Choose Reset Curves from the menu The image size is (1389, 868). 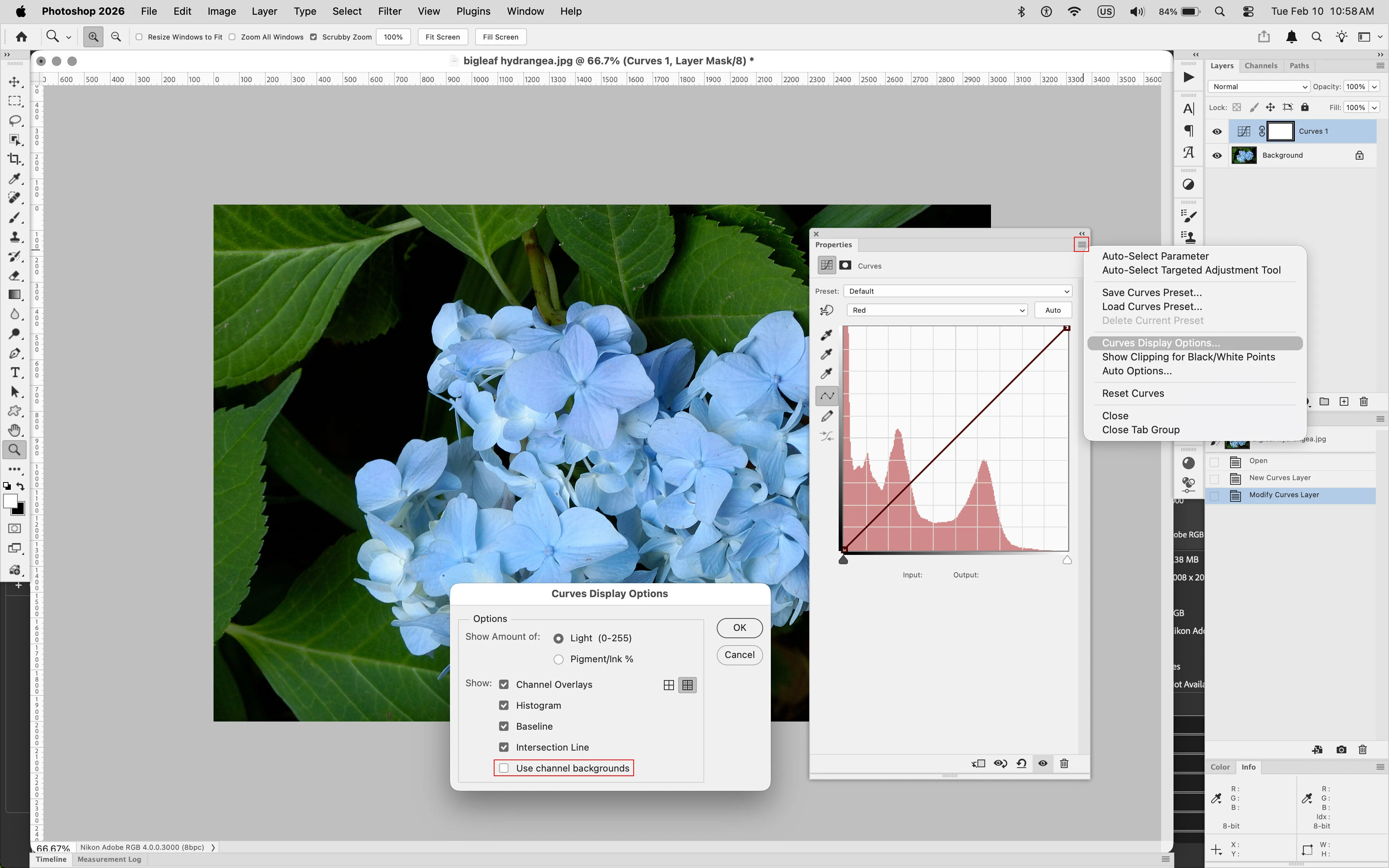pos(1132,393)
